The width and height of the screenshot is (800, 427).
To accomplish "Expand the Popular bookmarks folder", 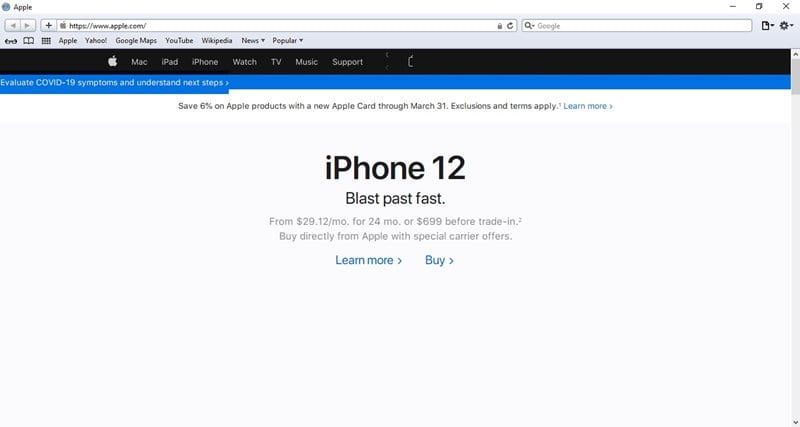I will point(288,40).
